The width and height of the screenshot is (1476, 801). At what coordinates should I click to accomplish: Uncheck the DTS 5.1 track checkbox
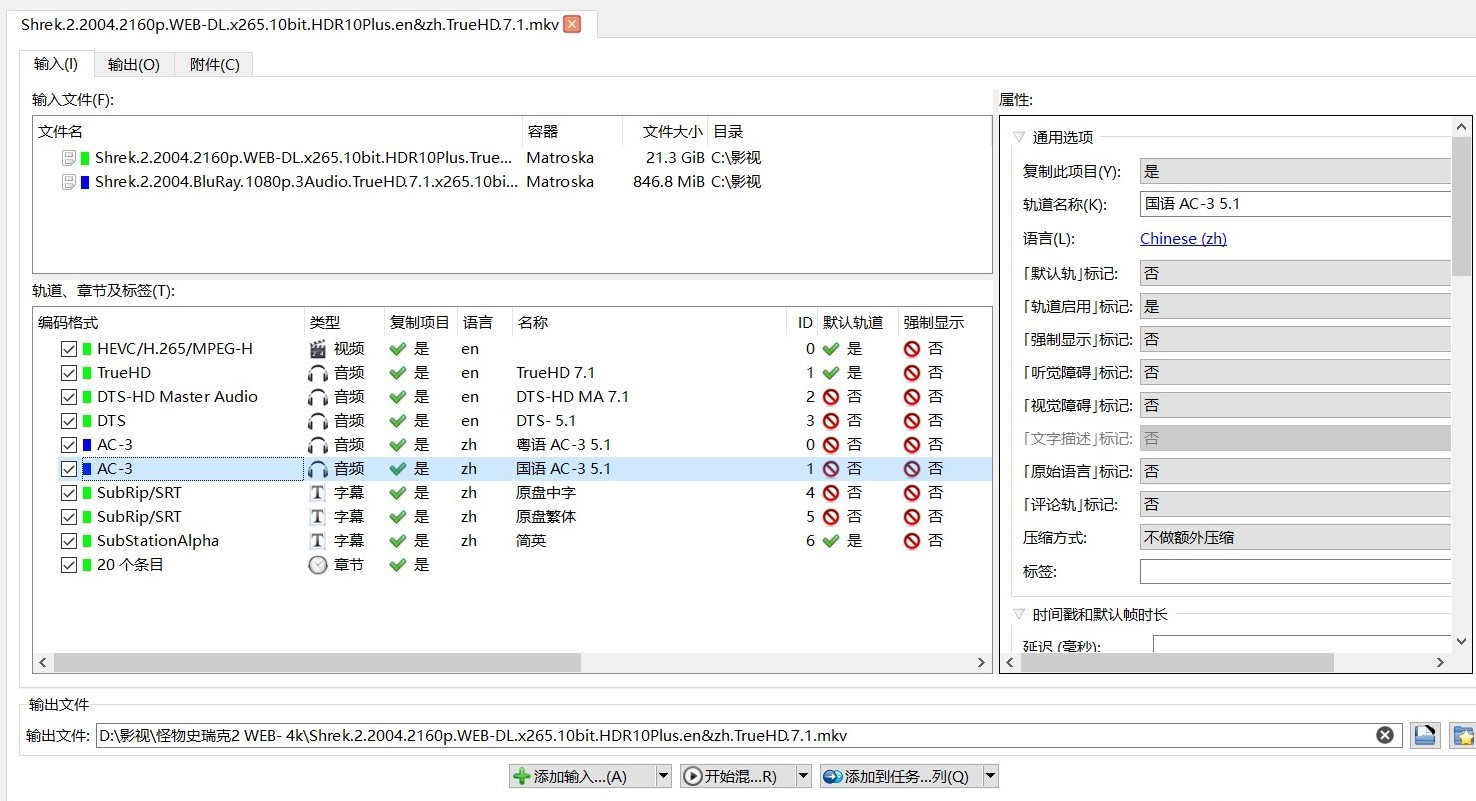69,421
